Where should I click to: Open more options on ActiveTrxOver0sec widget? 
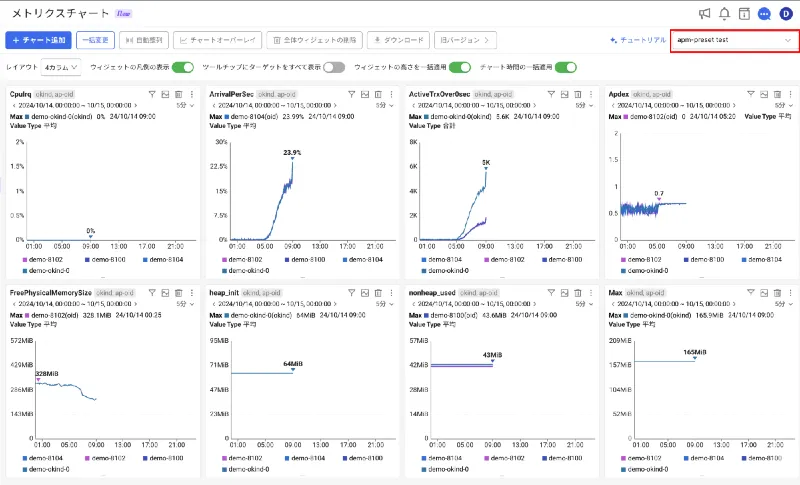click(x=591, y=94)
